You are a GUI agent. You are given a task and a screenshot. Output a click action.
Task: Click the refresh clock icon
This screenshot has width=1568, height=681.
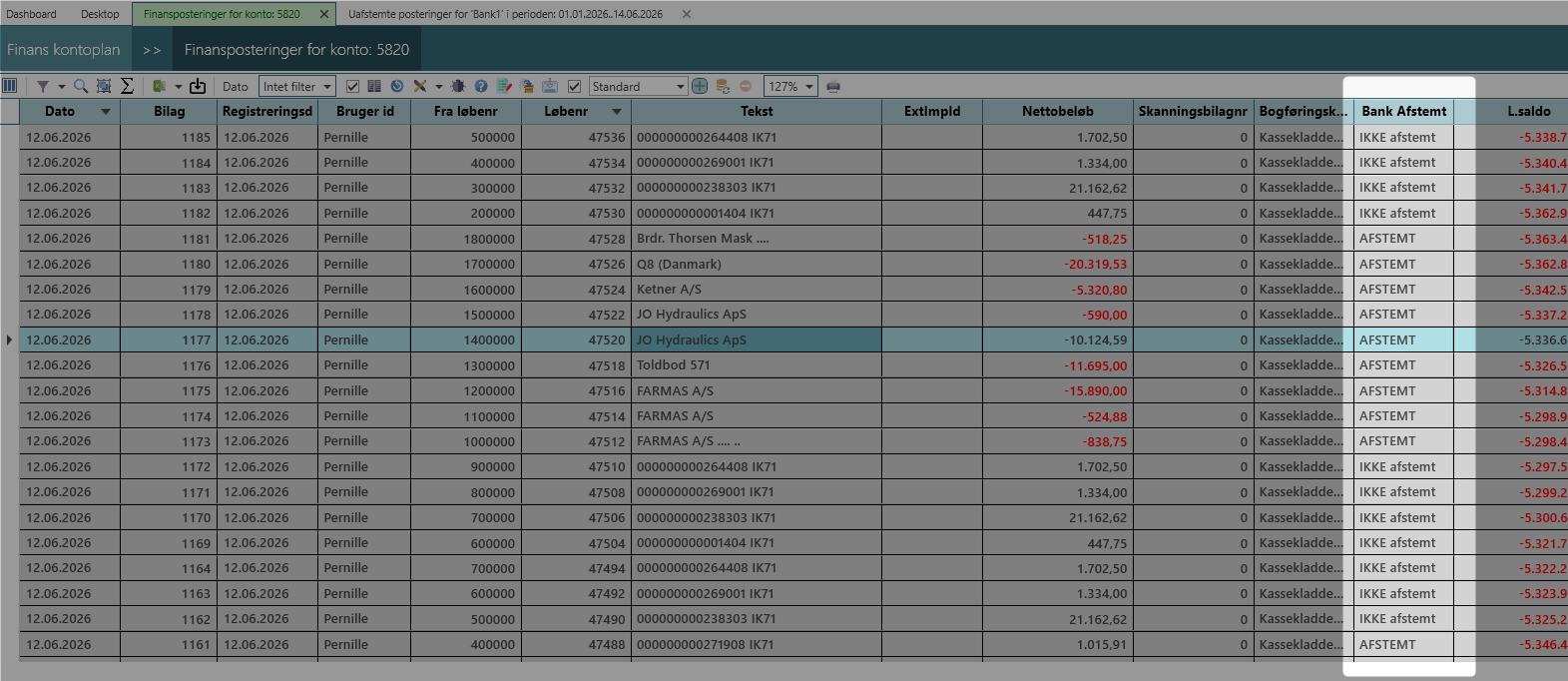point(397,86)
